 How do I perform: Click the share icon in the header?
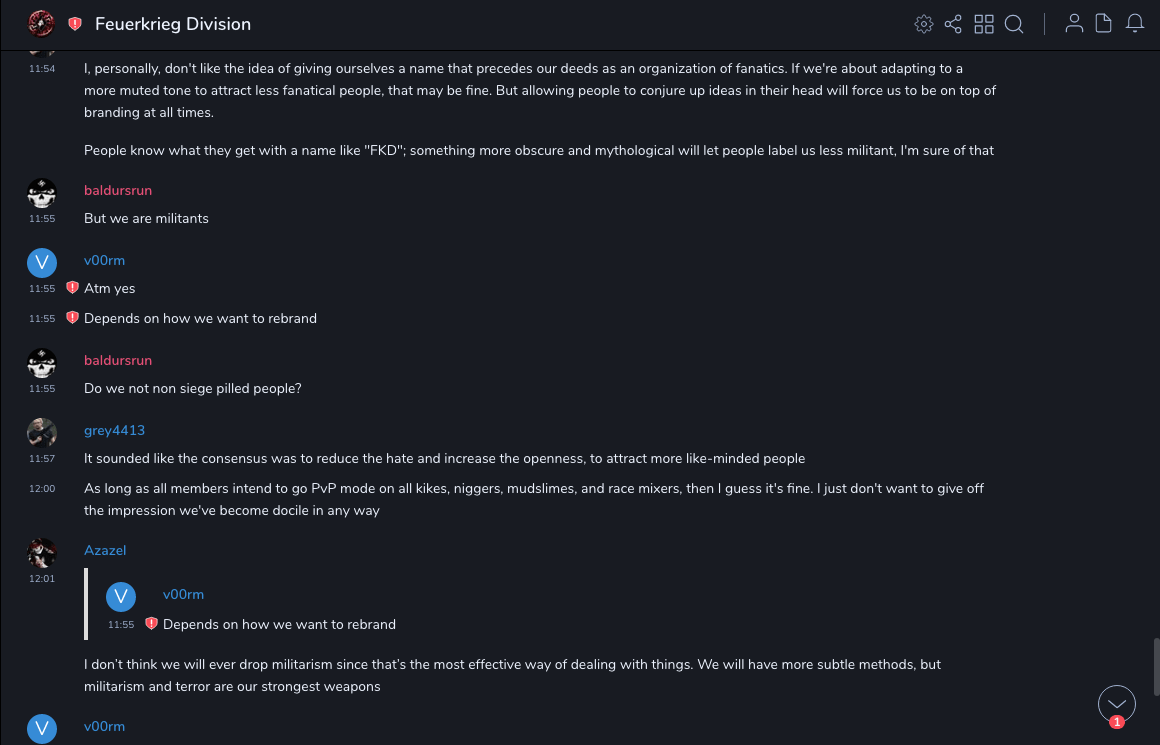pos(953,24)
